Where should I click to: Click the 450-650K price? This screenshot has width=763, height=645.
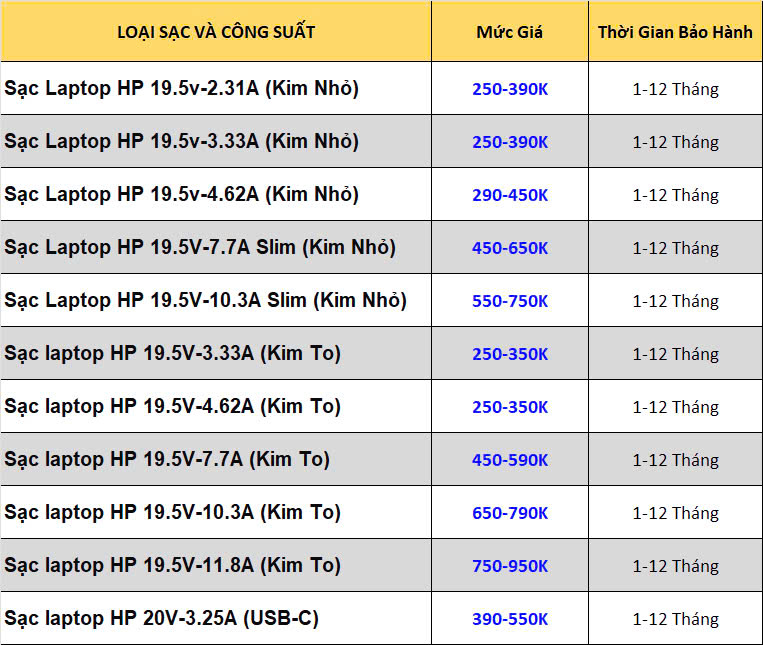click(510, 248)
